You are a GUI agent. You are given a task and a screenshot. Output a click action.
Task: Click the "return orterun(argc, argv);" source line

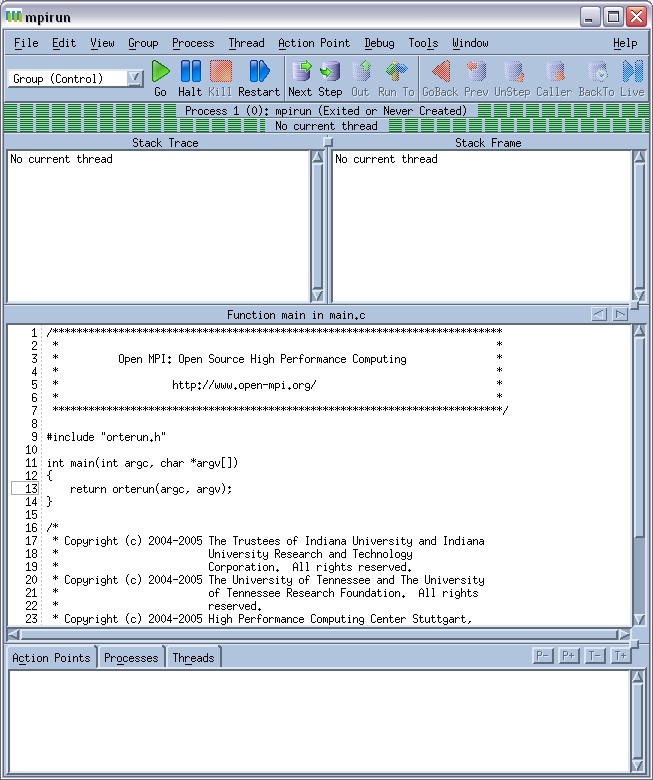coord(151,489)
